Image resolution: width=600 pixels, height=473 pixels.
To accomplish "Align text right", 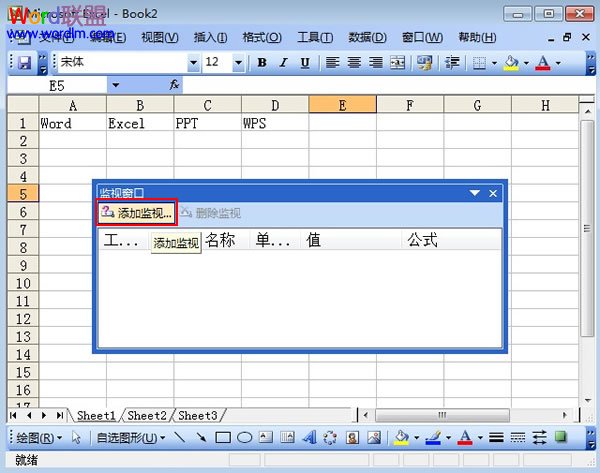I will click(x=376, y=62).
